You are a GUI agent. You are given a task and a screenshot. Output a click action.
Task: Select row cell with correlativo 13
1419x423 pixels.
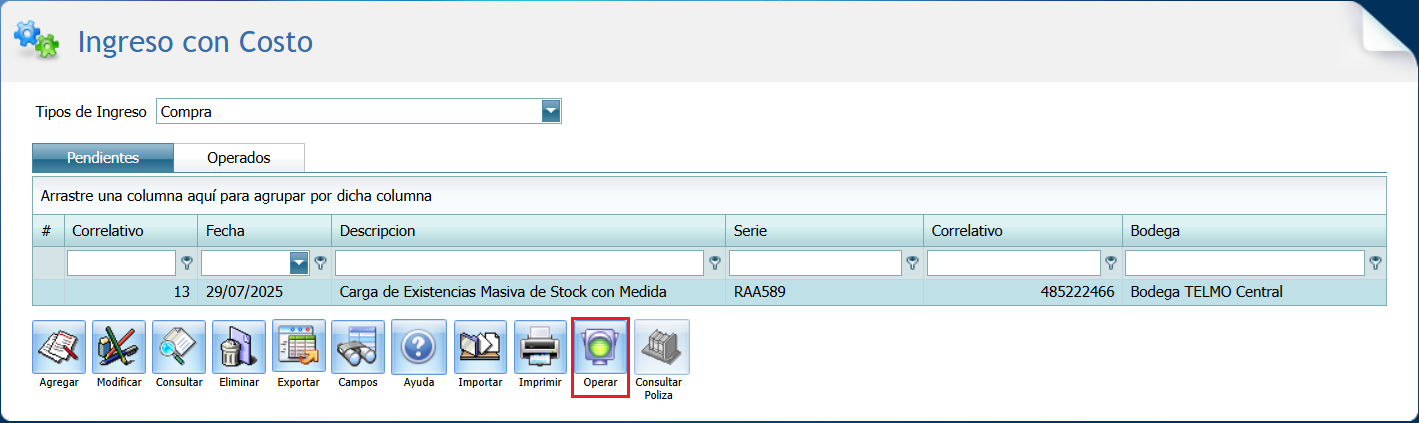(x=131, y=292)
